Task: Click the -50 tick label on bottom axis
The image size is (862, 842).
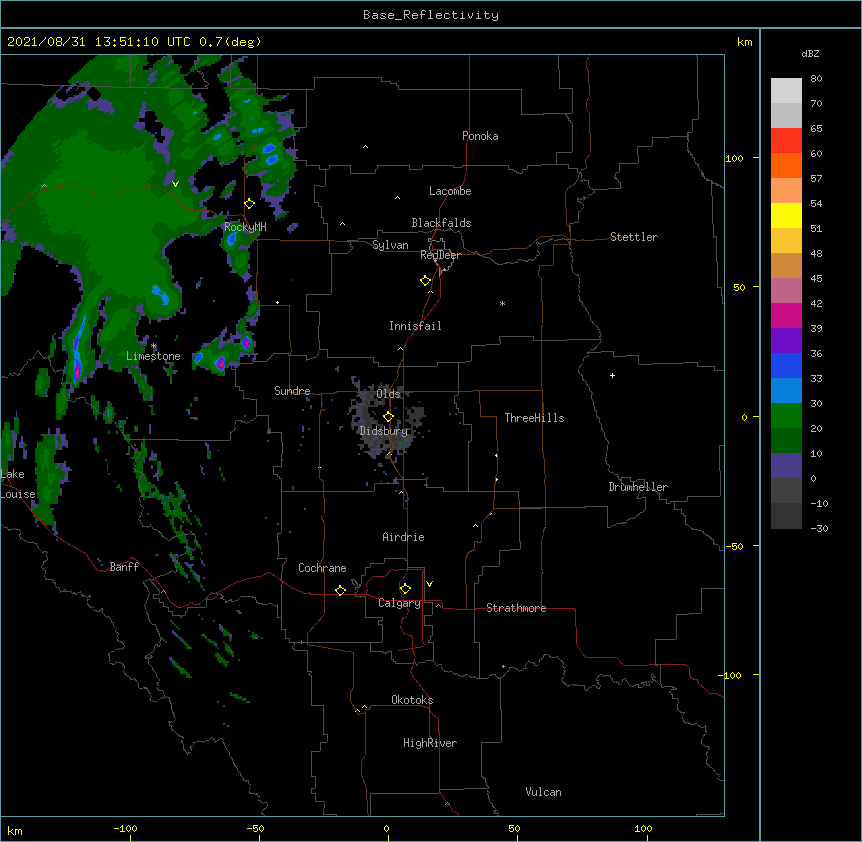Action: pos(255,828)
